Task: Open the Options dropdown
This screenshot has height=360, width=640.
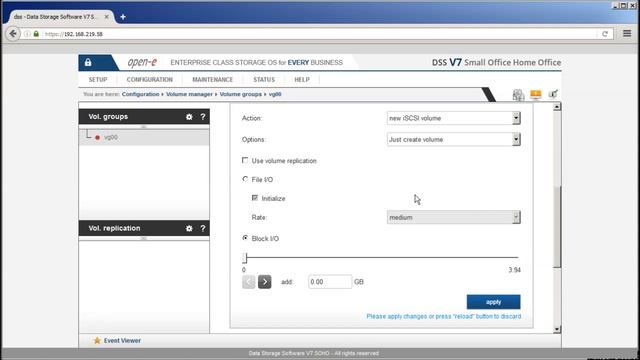Action: 453,139
